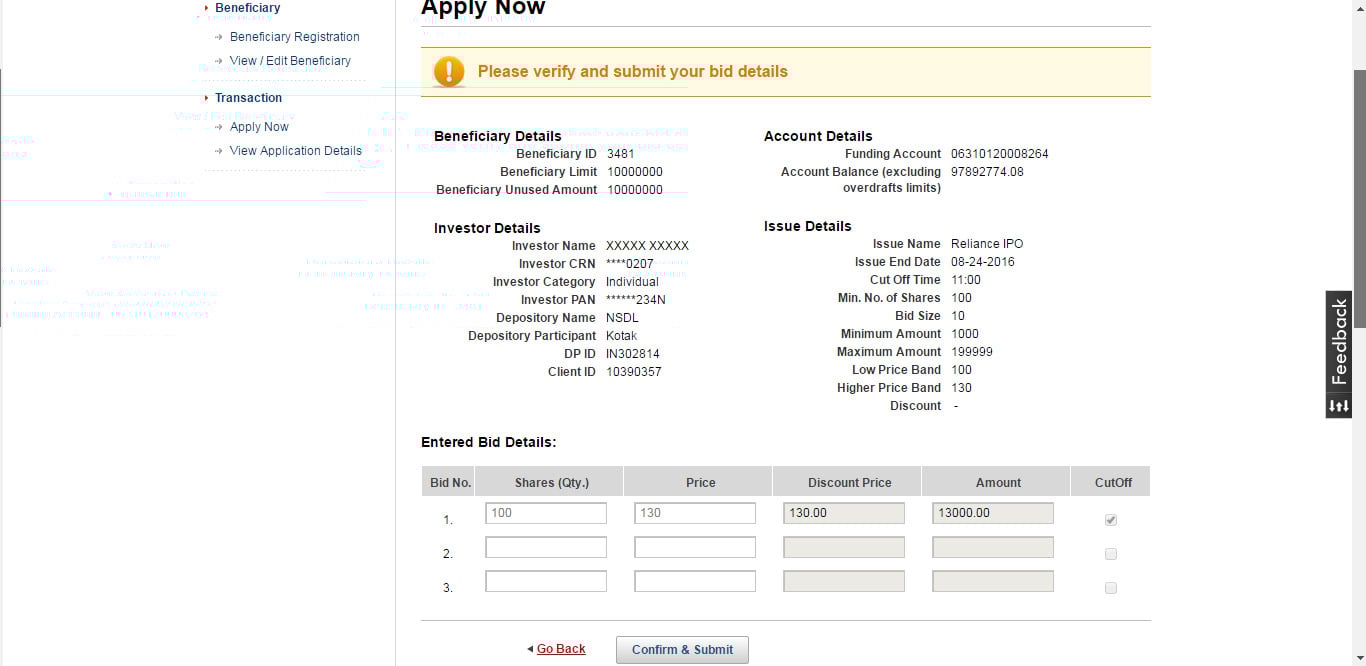Screen dimensions: 1366x666
Task: Open Beneficiary Registration page
Action: 294,37
